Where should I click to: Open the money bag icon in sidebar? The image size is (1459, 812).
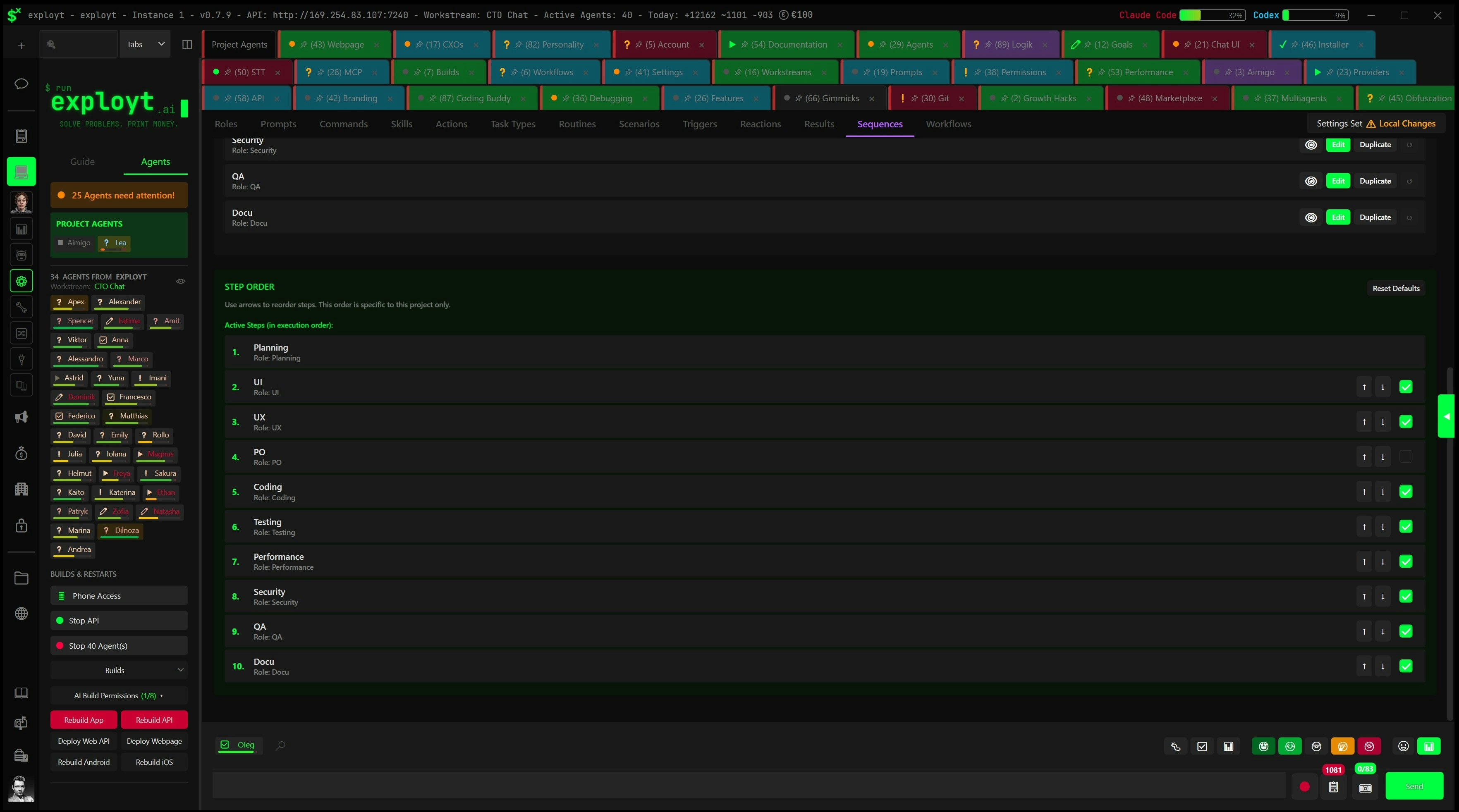click(22, 454)
